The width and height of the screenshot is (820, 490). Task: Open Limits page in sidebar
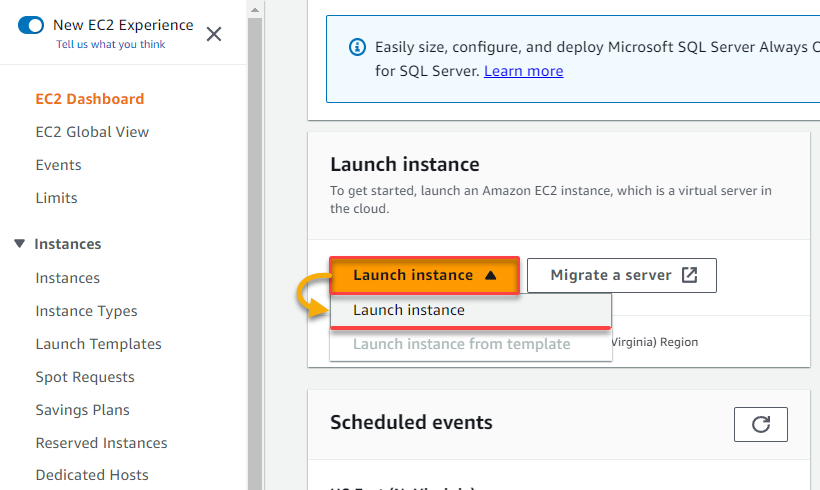click(x=56, y=198)
